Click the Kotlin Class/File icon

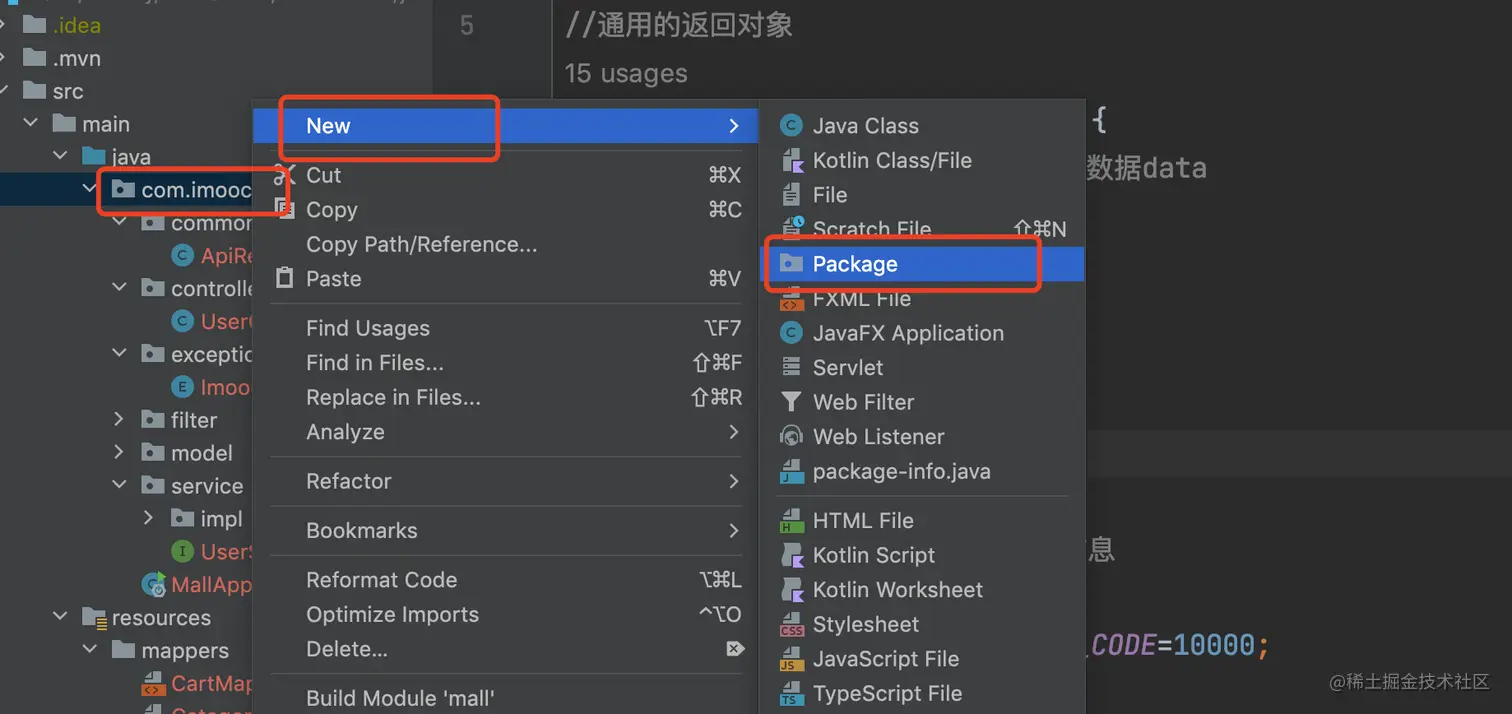coord(792,161)
